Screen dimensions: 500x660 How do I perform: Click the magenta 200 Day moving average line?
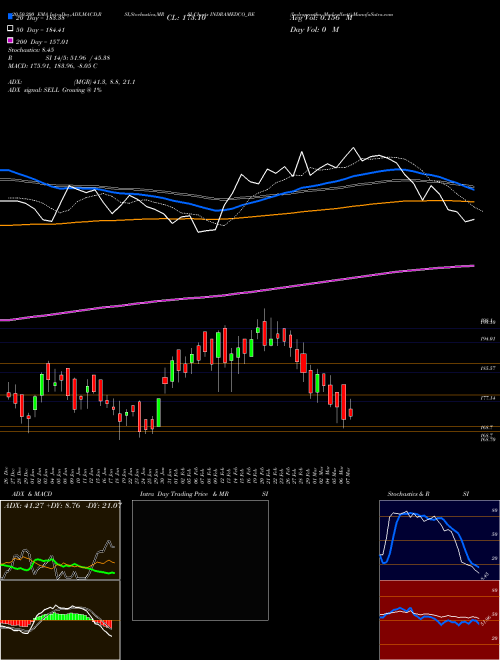pyautogui.click(x=236, y=293)
